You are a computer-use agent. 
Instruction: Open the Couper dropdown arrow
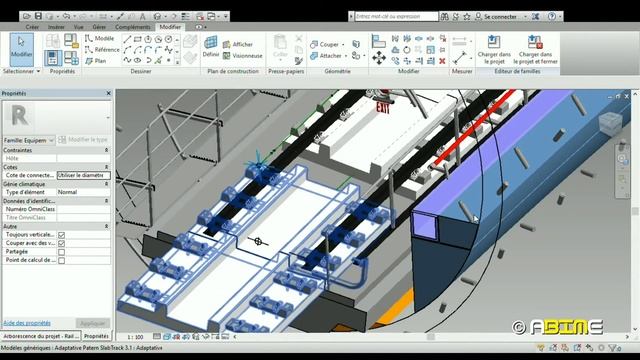(343, 44)
